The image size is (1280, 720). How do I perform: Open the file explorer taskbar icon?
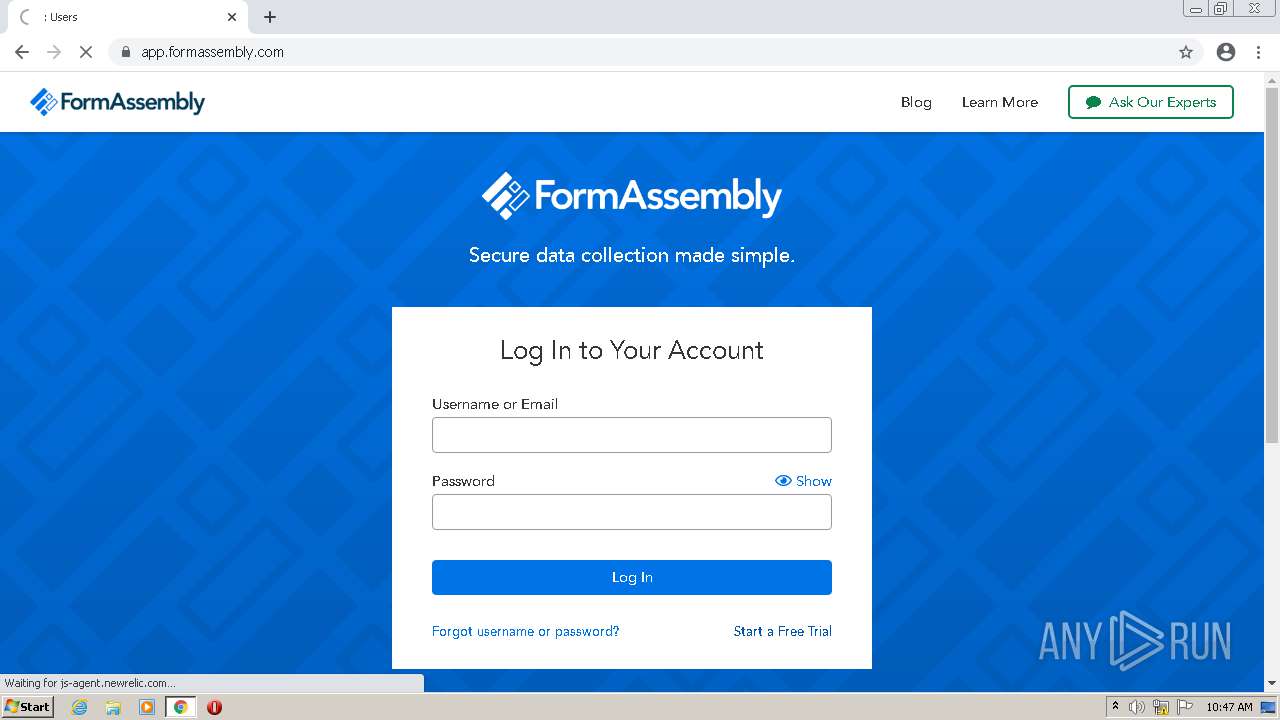113,707
